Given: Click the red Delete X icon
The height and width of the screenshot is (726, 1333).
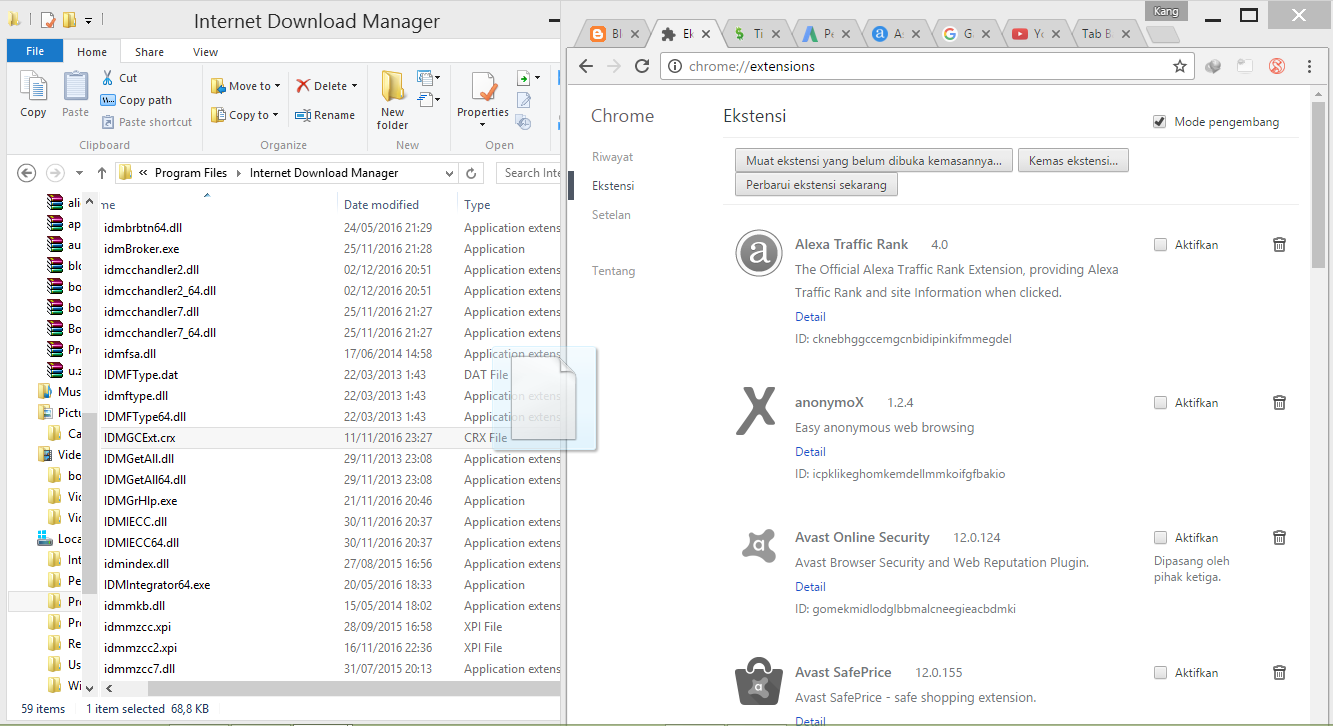Looking at the screenshot, I should (303, 86).
